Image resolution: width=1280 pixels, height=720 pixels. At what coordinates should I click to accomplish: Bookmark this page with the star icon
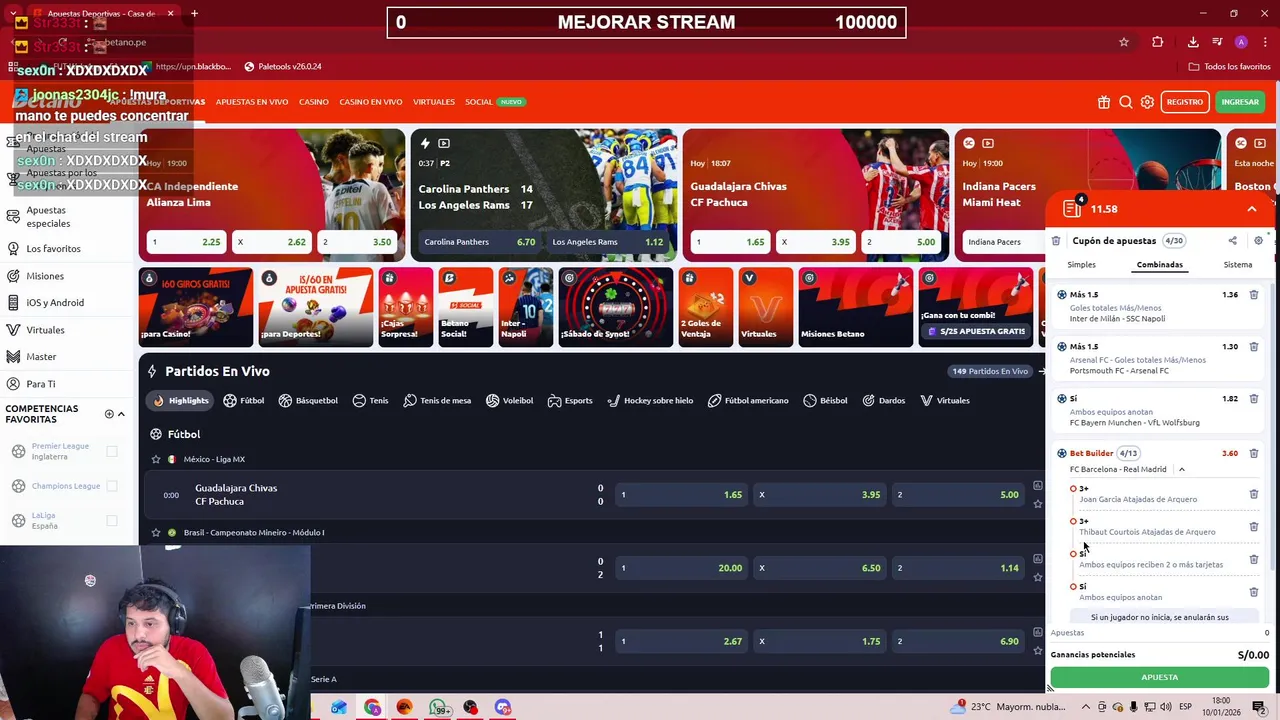[1124, 42]
